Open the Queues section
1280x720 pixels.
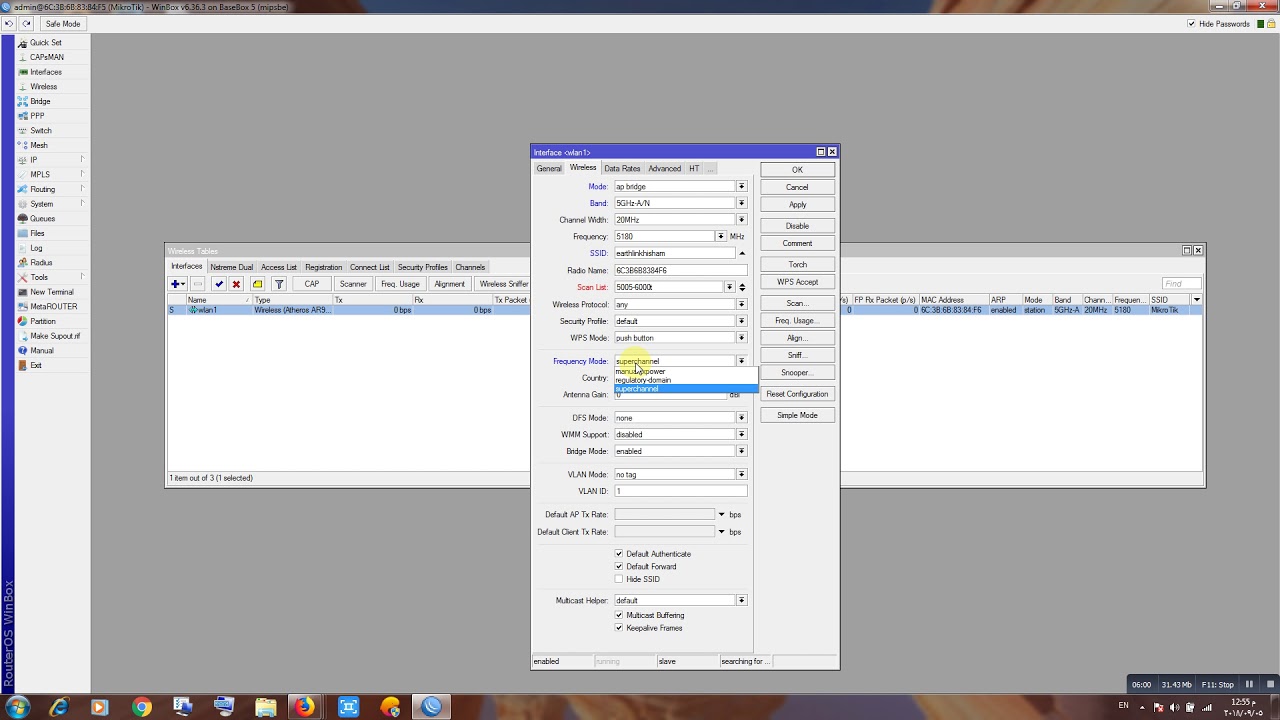pyautogui.click(x=42, y=219)
